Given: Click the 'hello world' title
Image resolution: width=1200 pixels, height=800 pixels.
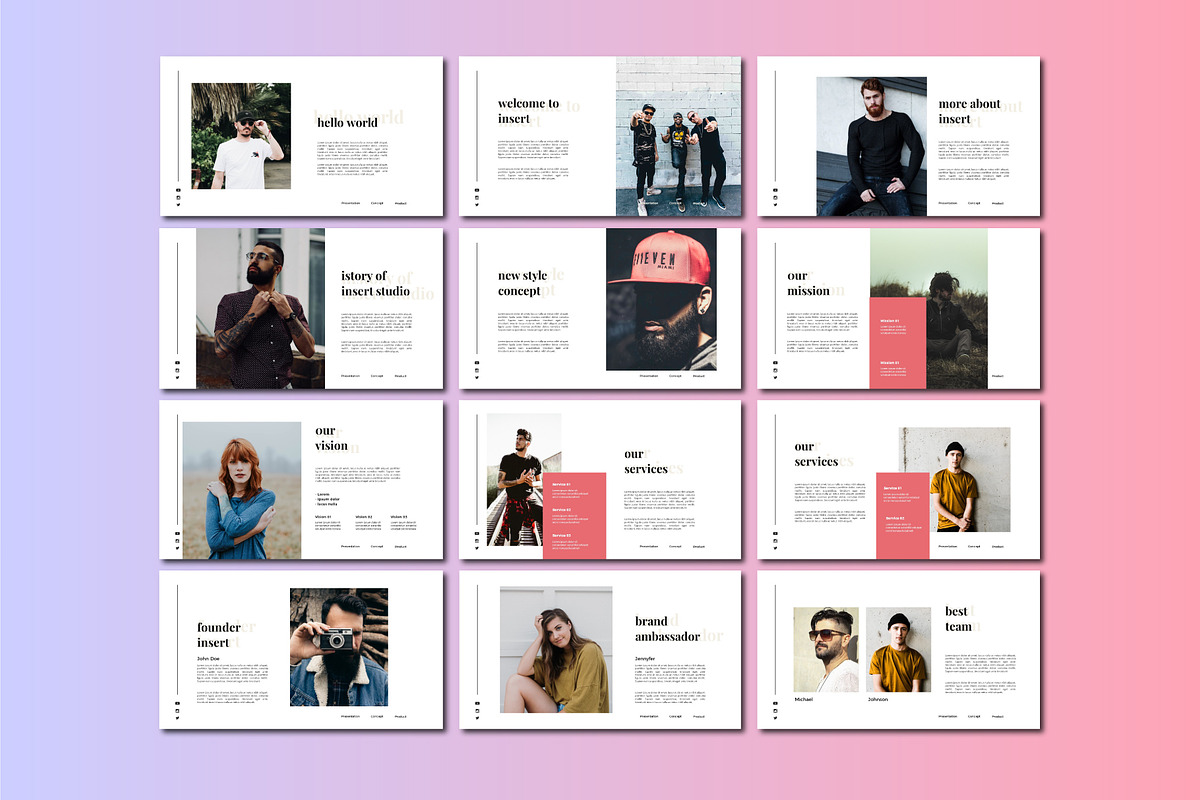Looking at the screenshot, I should 347,123.
